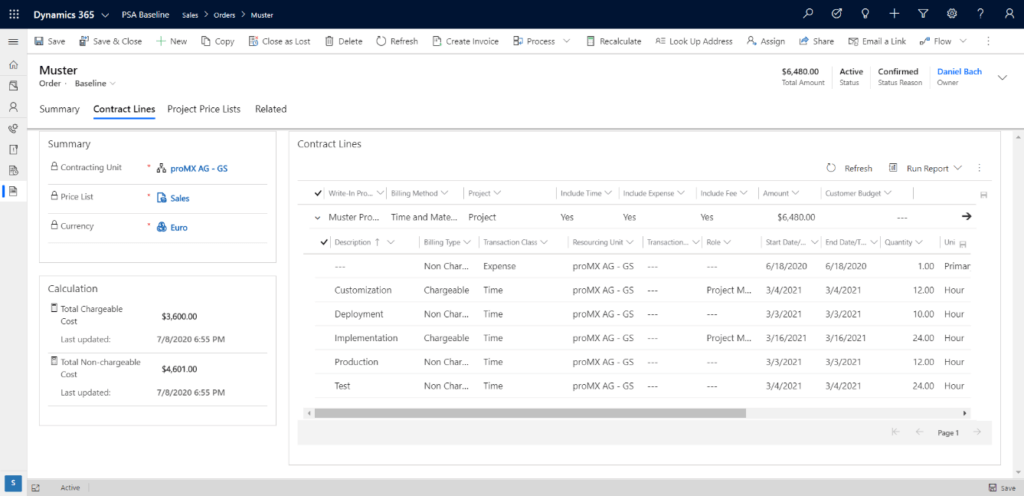Screen dimensions: 1024x496
Task: Open the assistant lightbulb icon
Action: [865, 14]
